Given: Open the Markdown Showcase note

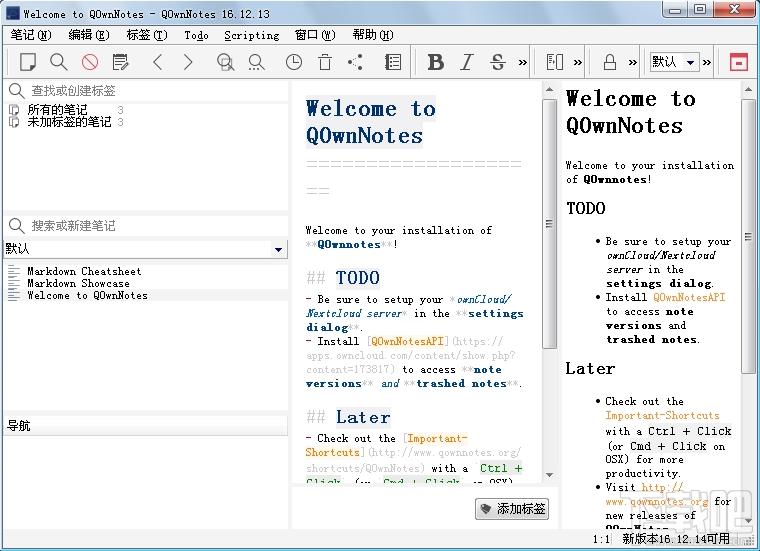Looking at the screenshot, I should (x=78, y=283).
